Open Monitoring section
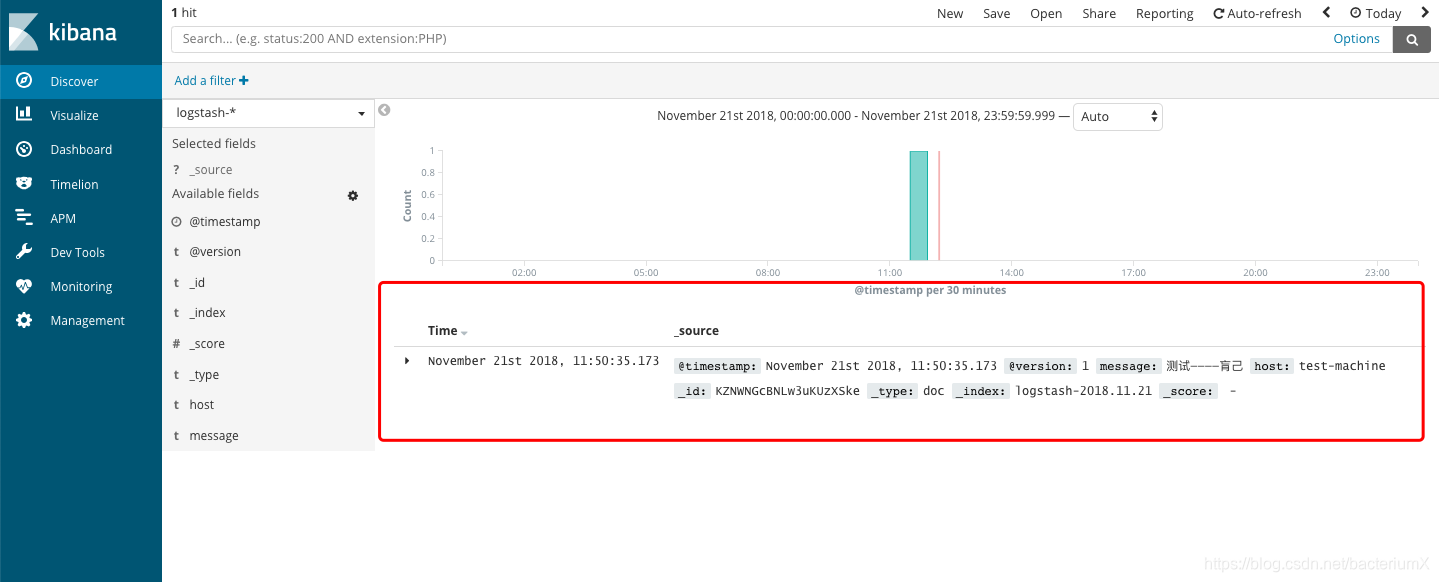This screenshot has width=1439, height=582. click(x=81, y=286)
